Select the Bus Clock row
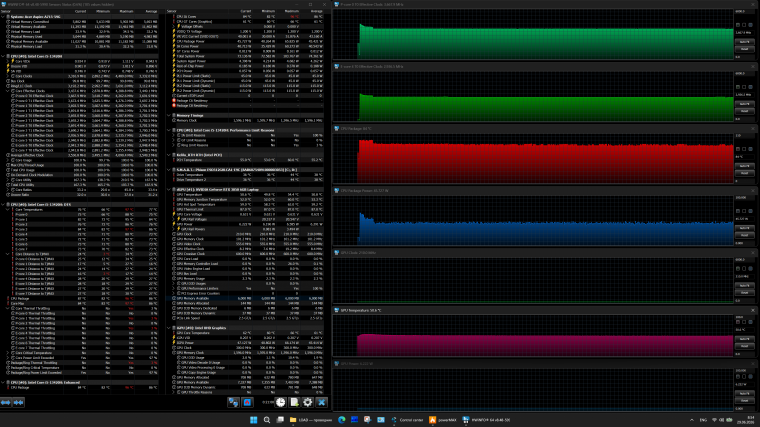 (x=79, y=81)
